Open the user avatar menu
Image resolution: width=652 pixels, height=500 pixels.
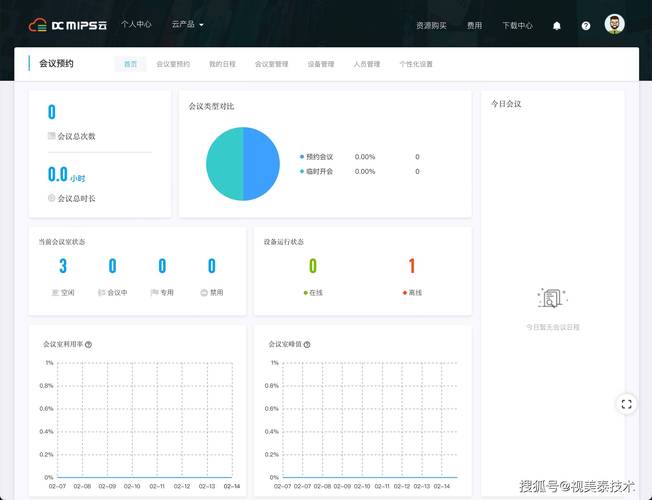coord(614,24)
